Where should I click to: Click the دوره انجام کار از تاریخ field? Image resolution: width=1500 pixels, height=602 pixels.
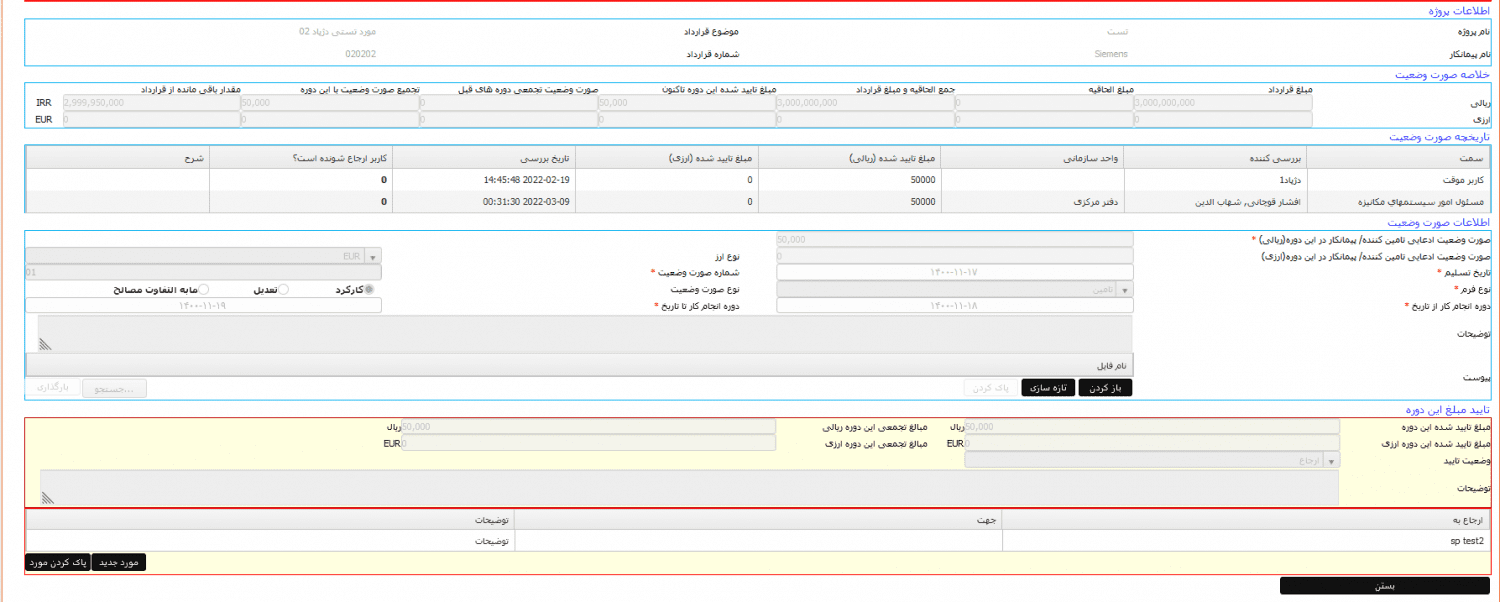(x=955, y=305)
